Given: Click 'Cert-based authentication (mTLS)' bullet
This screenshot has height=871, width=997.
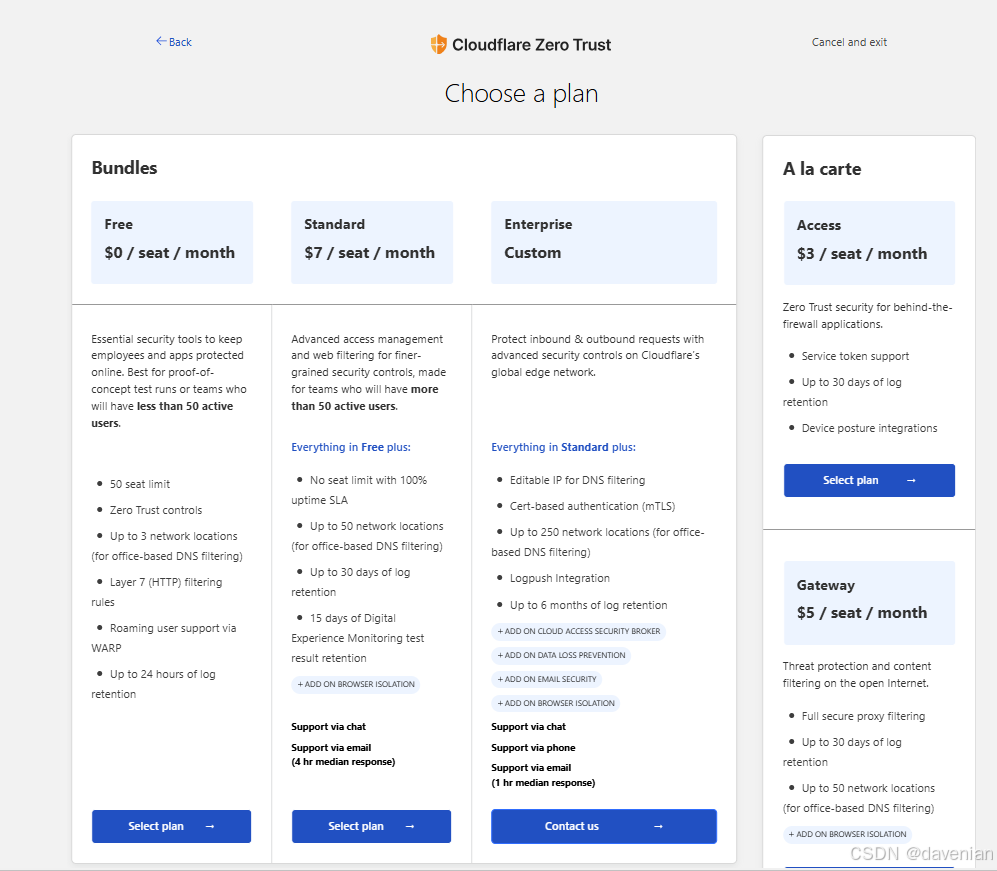Looking at the screenshot, I should click(593, 506).
